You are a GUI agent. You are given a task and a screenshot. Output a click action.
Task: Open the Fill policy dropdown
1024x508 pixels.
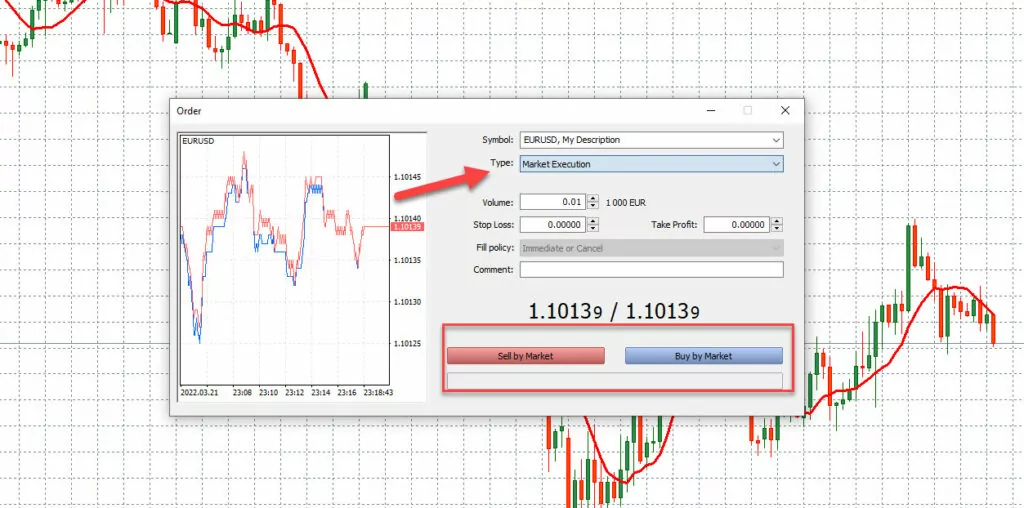click(651, 247)
